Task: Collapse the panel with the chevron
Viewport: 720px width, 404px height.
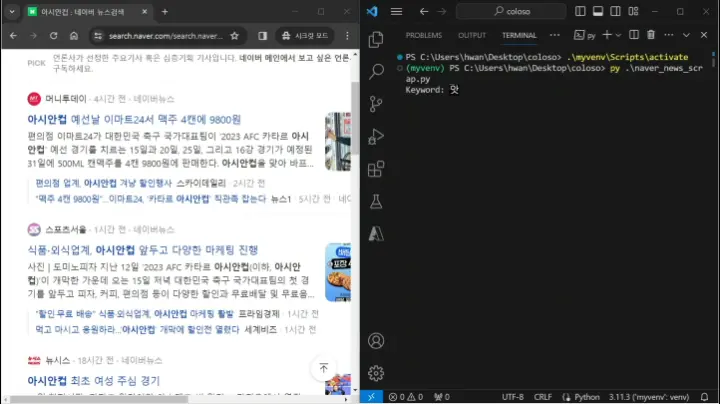Action: tap(686, 35)
